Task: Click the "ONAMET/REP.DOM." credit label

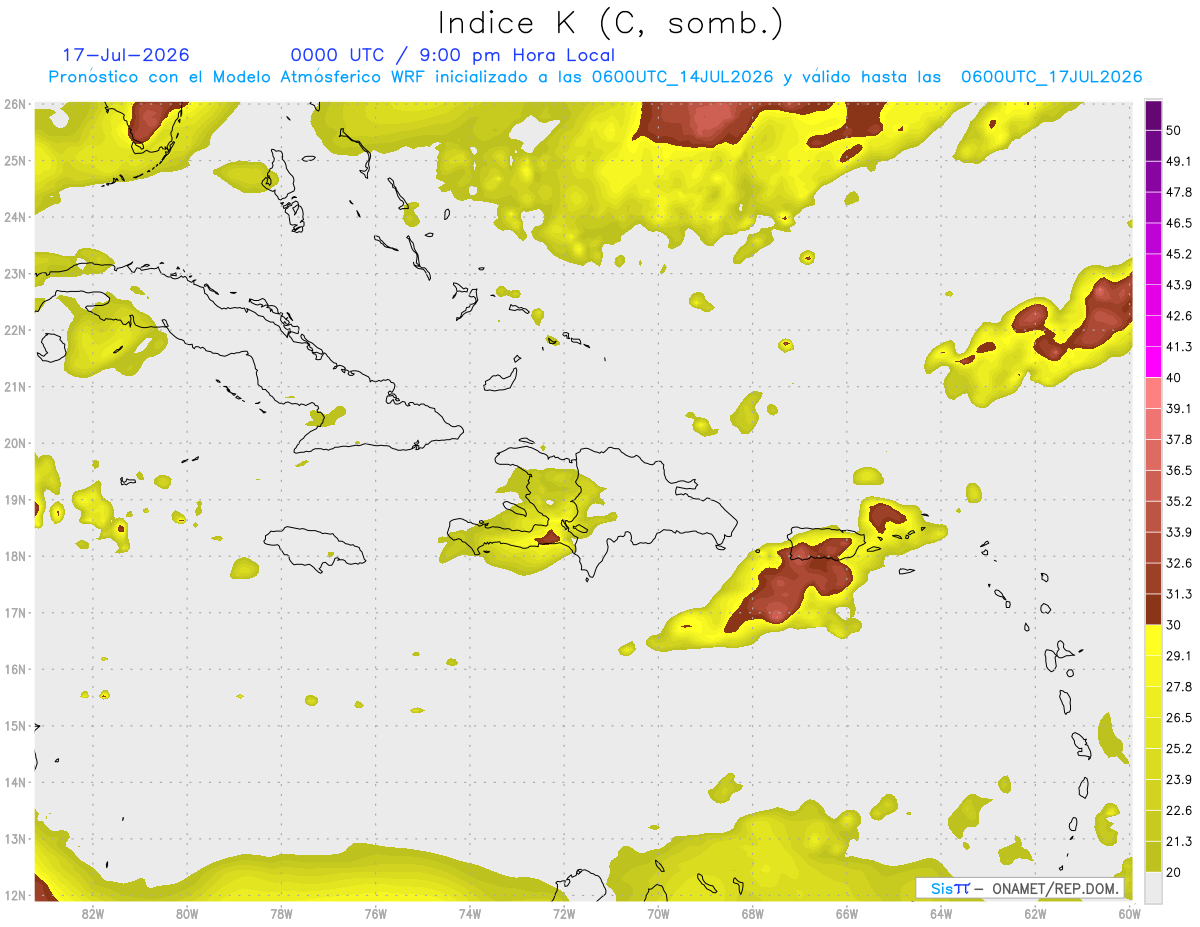Action: pos(1055,888)
